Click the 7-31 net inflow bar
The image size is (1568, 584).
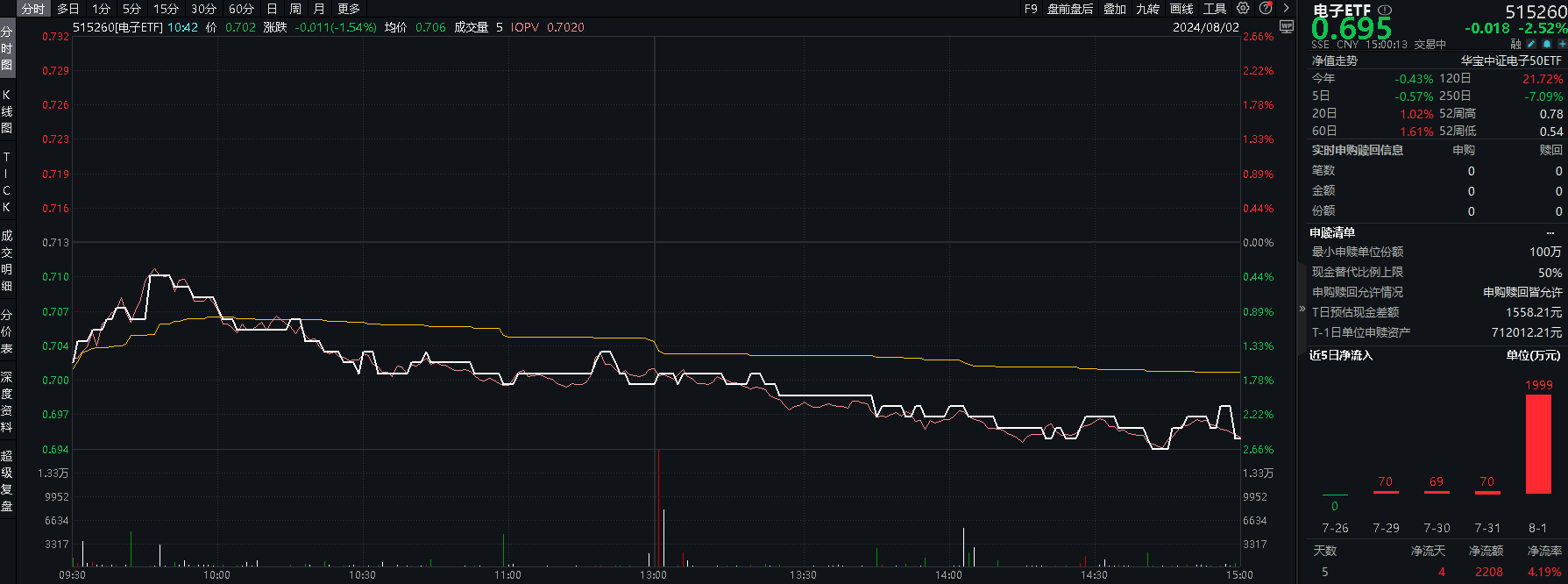pos(1487,492)
